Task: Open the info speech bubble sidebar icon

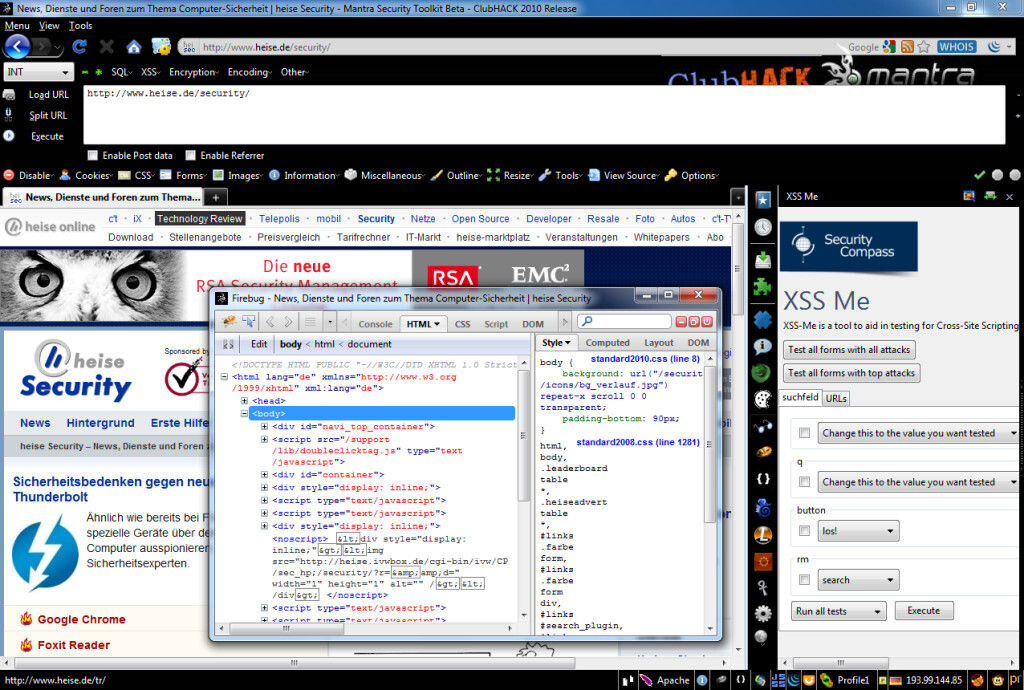Action: pos(763,346)
